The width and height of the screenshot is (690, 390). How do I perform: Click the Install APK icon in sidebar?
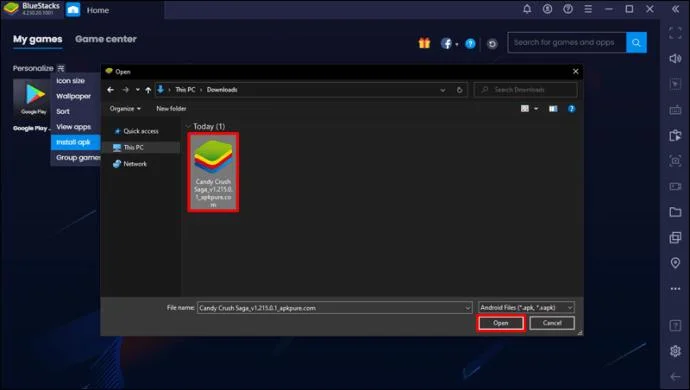[675, 135]
